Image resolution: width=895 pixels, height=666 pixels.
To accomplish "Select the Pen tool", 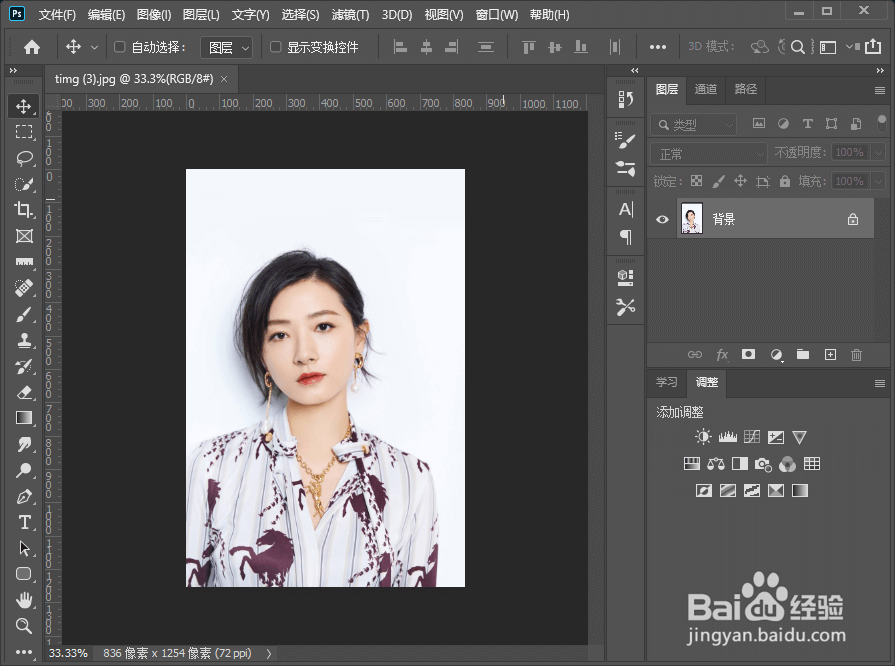I will coord(23,497).
